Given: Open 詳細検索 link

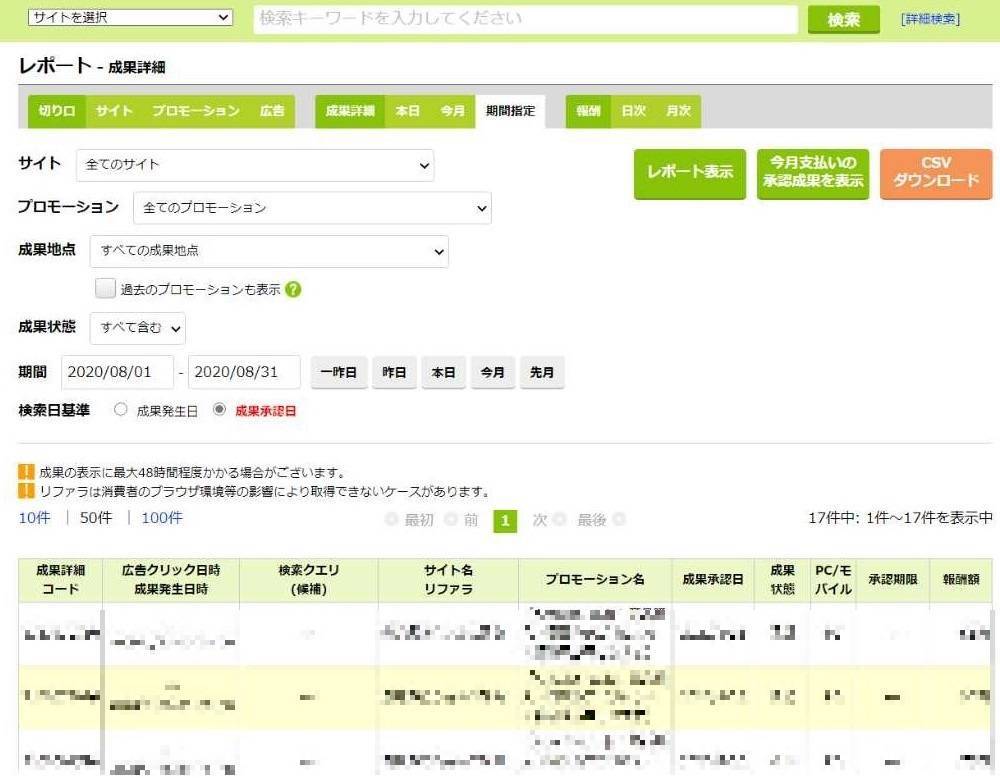Looking at the screenshot, I should [x=930, y=19].
